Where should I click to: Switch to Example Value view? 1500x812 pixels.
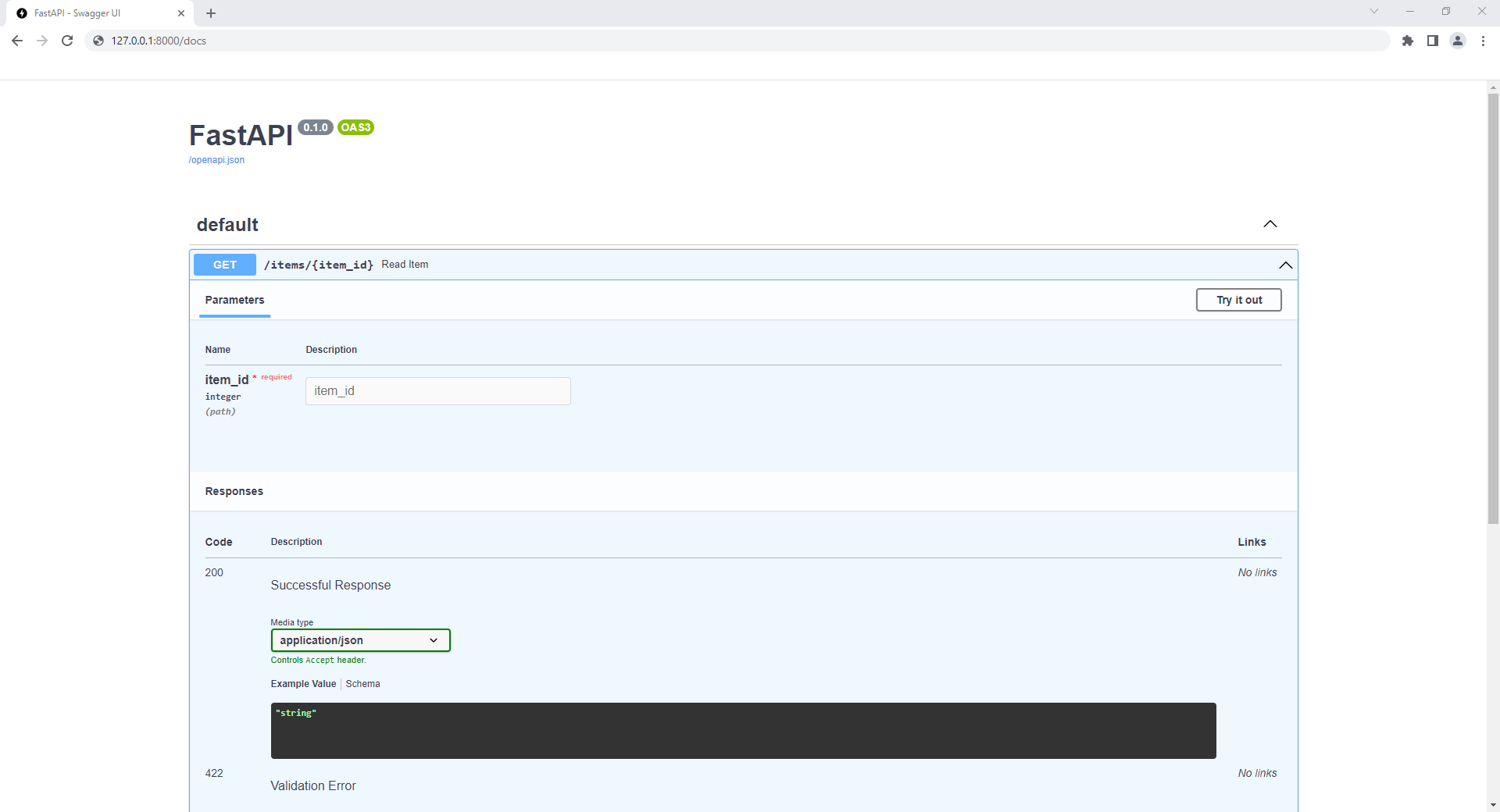tap(303, 684)
